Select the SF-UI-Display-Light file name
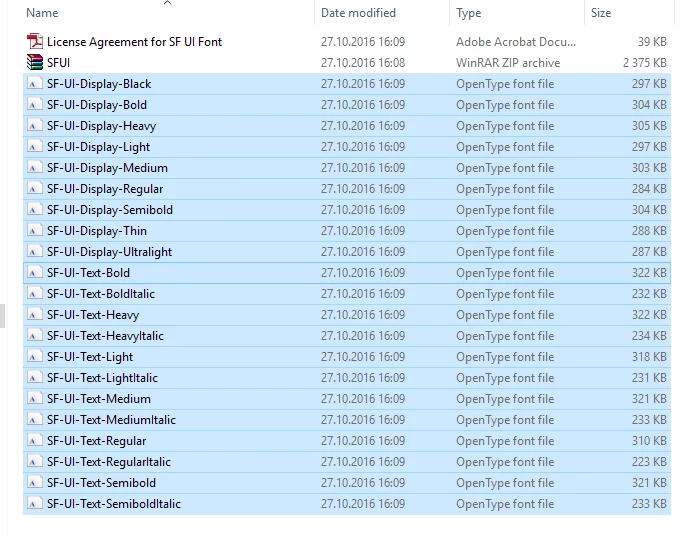 99,146
